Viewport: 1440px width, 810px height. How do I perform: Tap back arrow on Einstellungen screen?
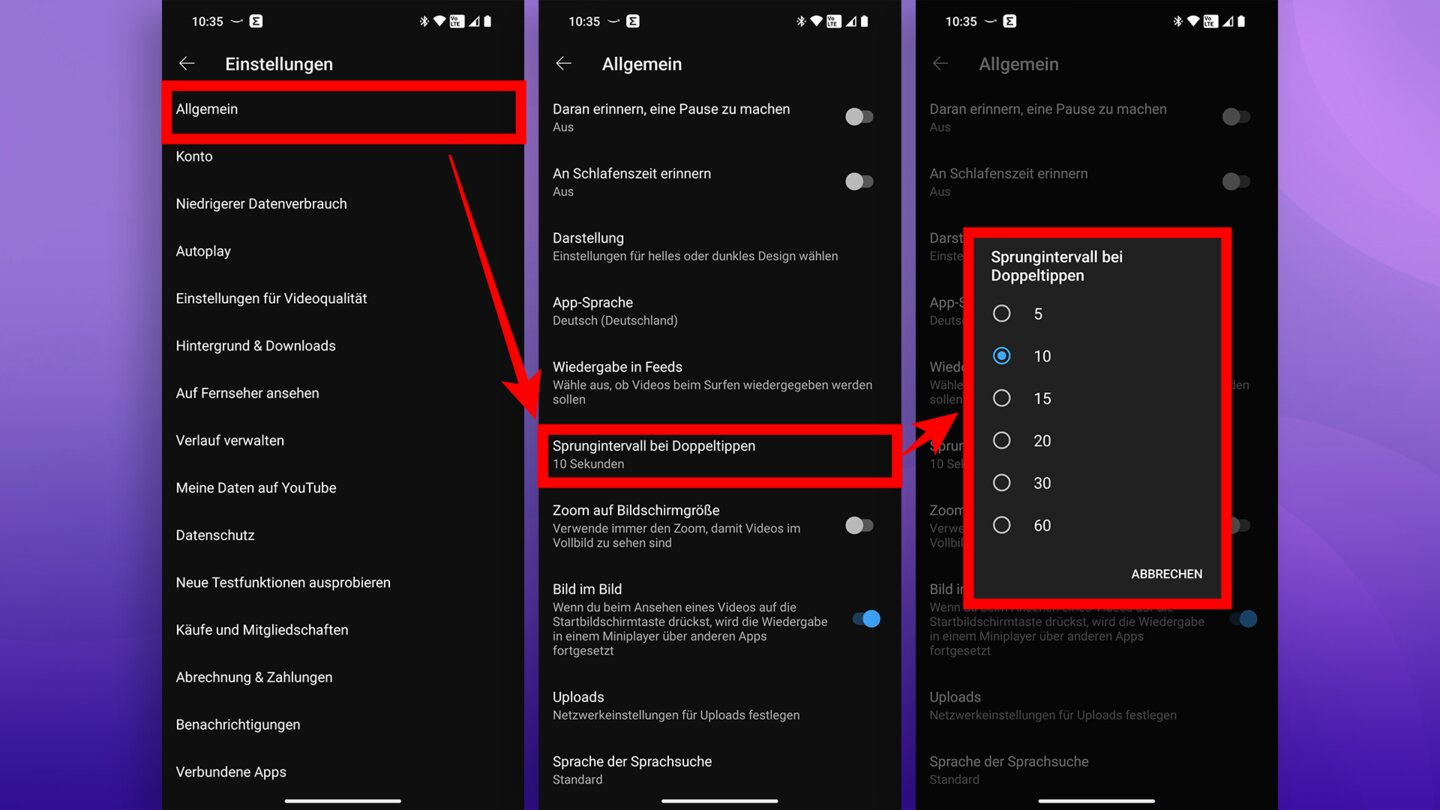(186, 63)
